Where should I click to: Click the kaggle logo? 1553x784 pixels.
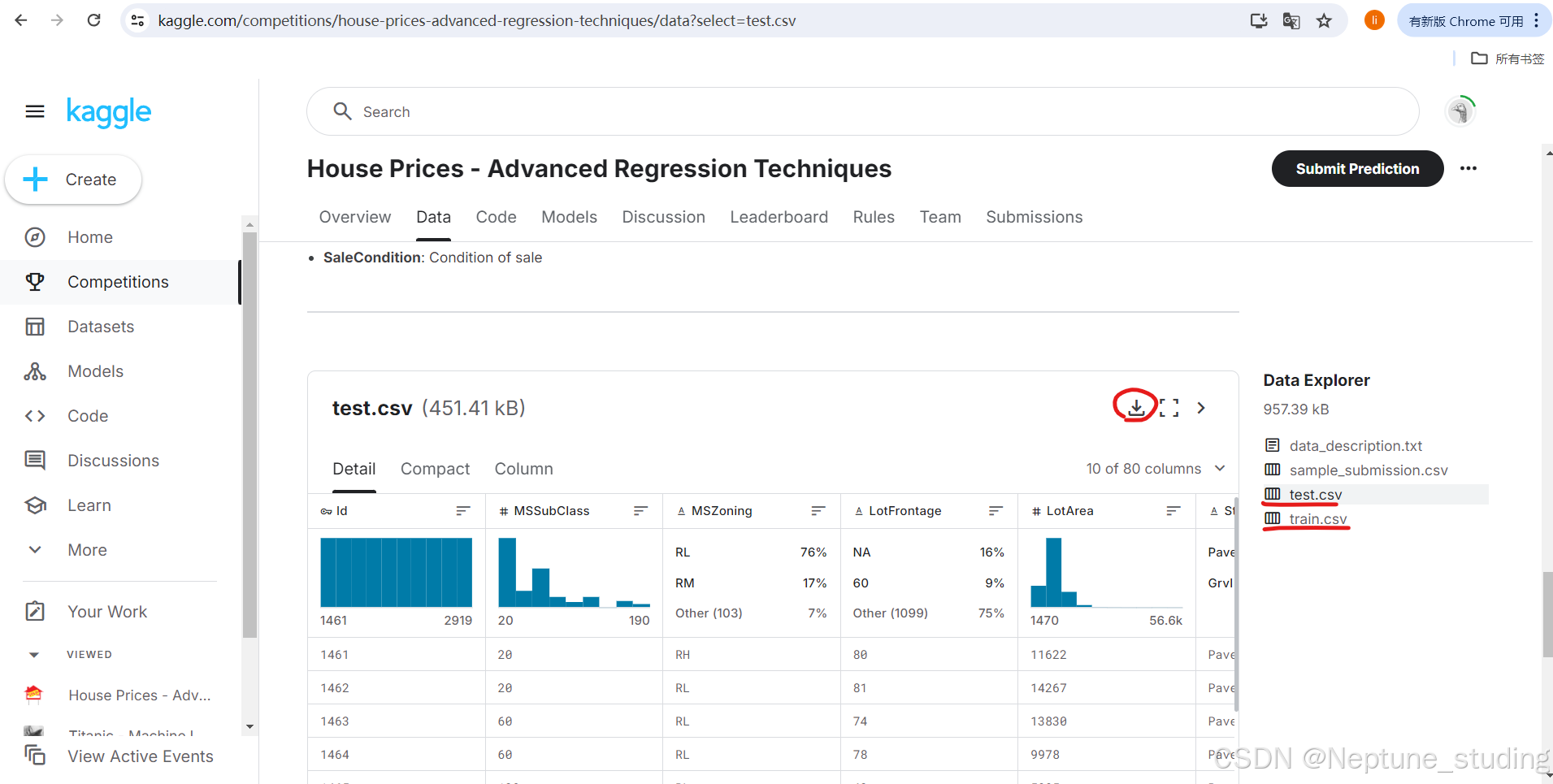[109, 112]
